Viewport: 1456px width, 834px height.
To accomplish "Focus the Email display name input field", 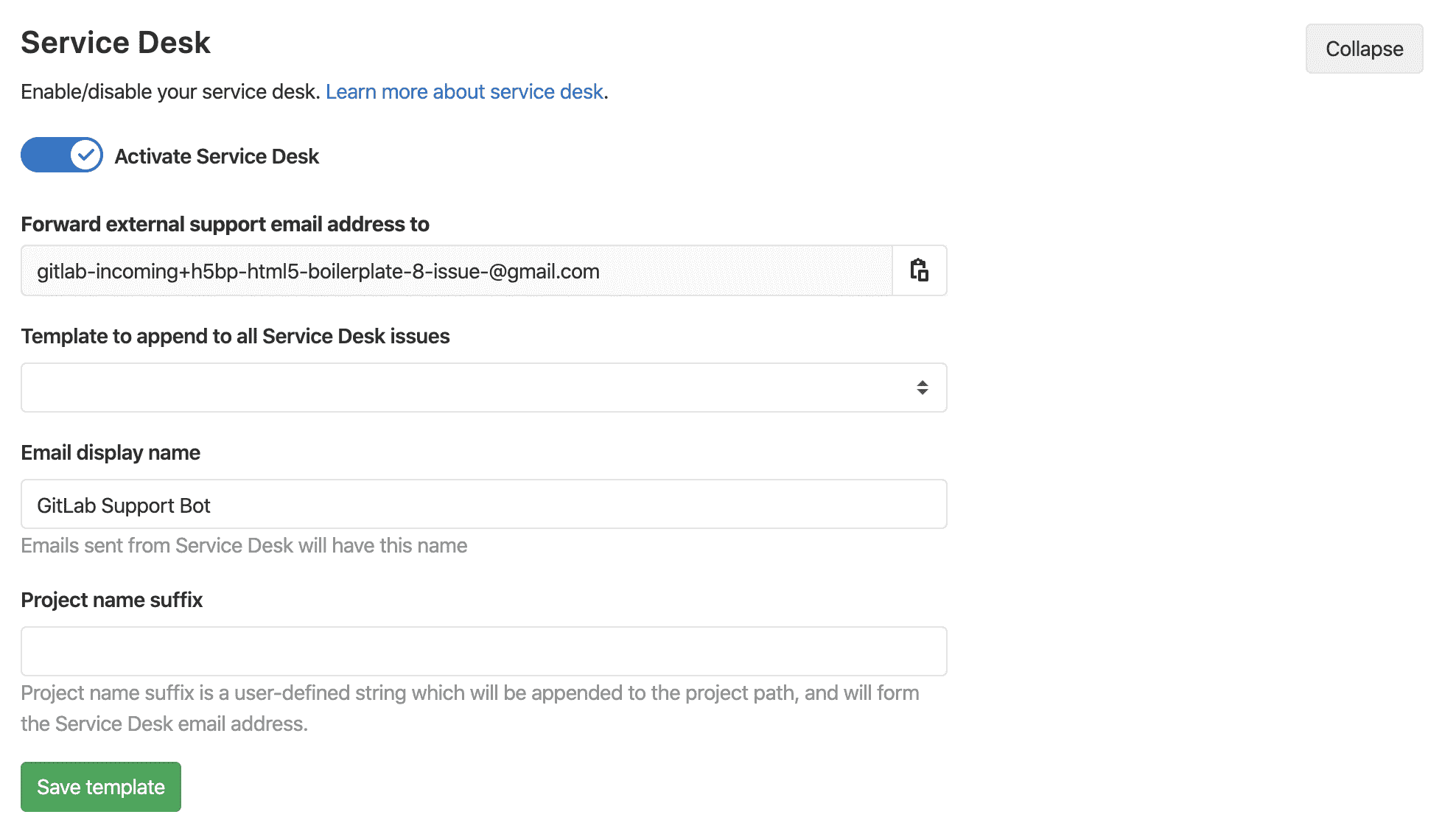I will [x=483, y=504].
